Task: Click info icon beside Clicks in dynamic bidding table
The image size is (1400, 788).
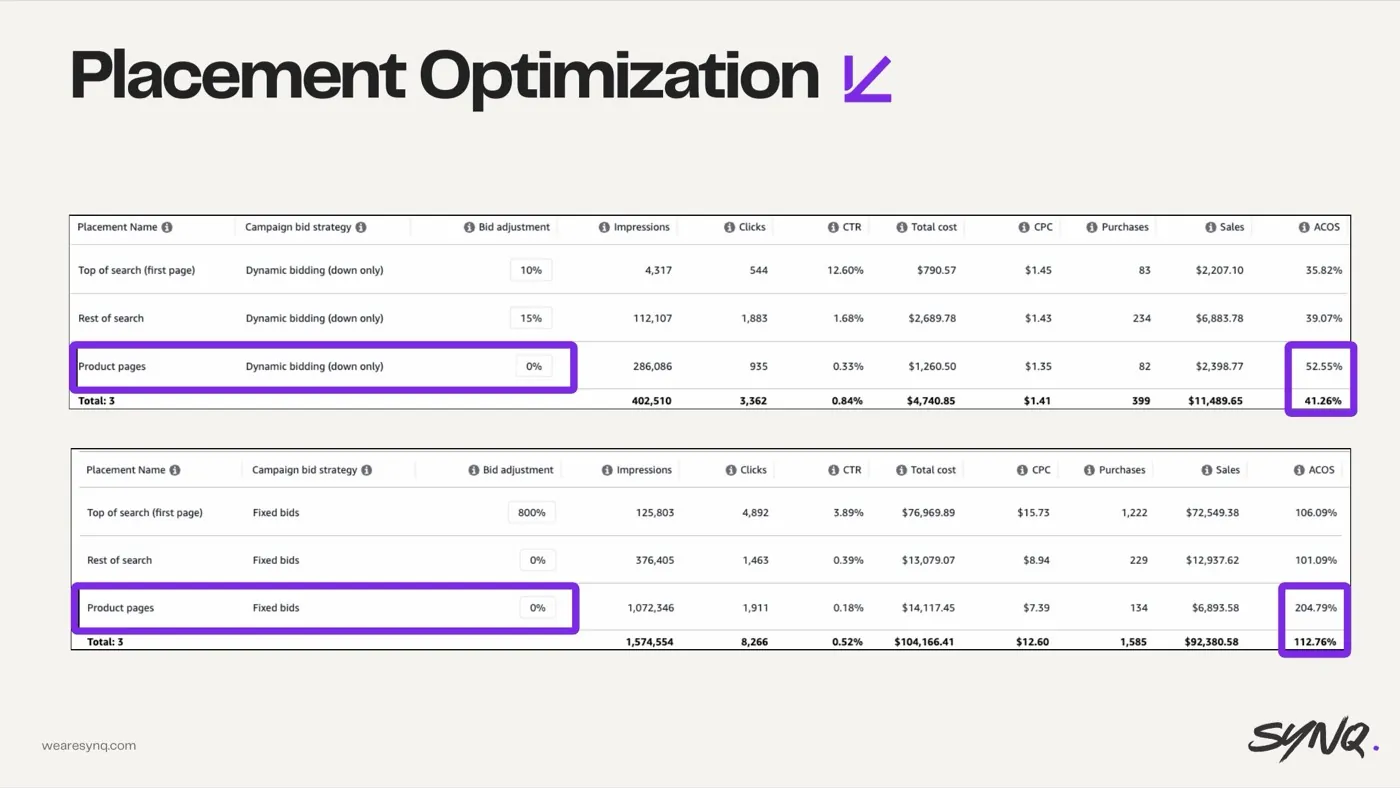Action: tap(730, 227)
